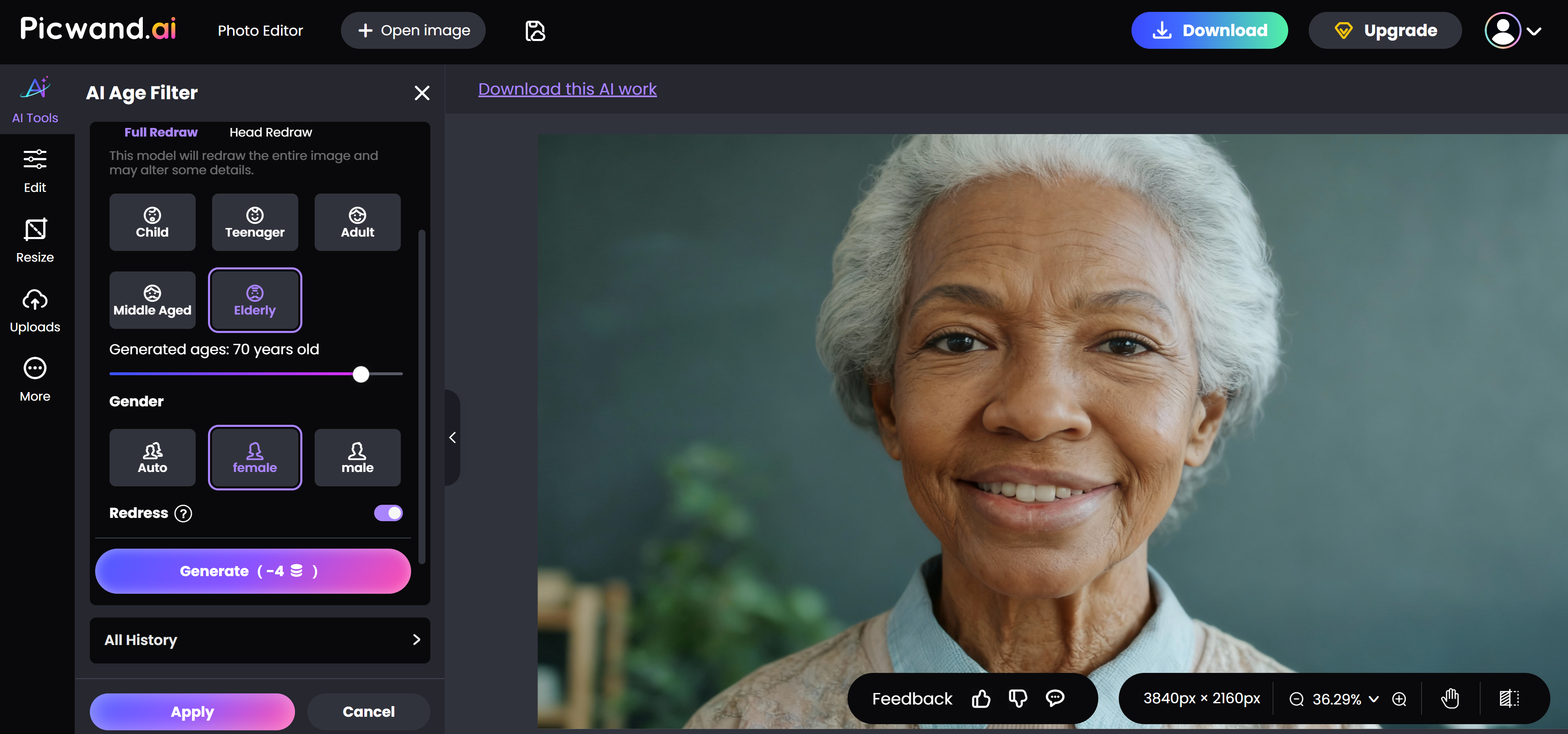
Task: Select the Child age option
Action: 152,222
